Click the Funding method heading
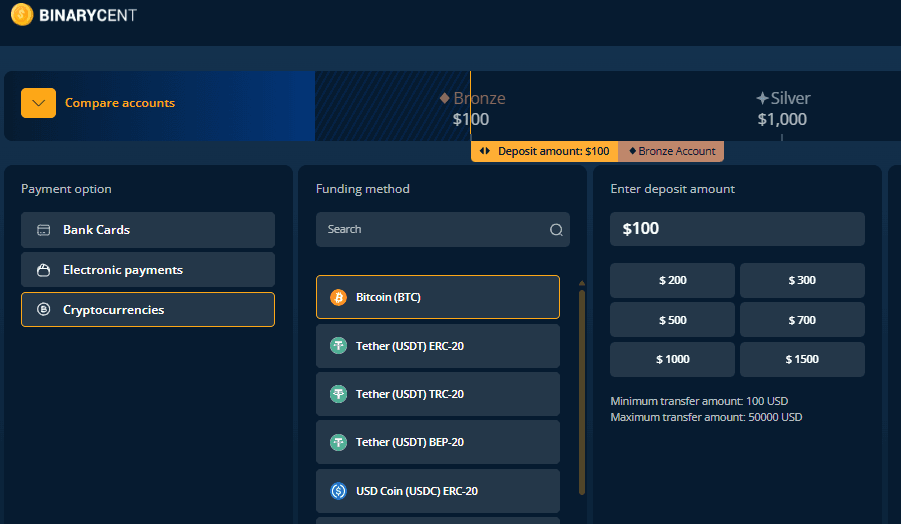 [363, 189]
